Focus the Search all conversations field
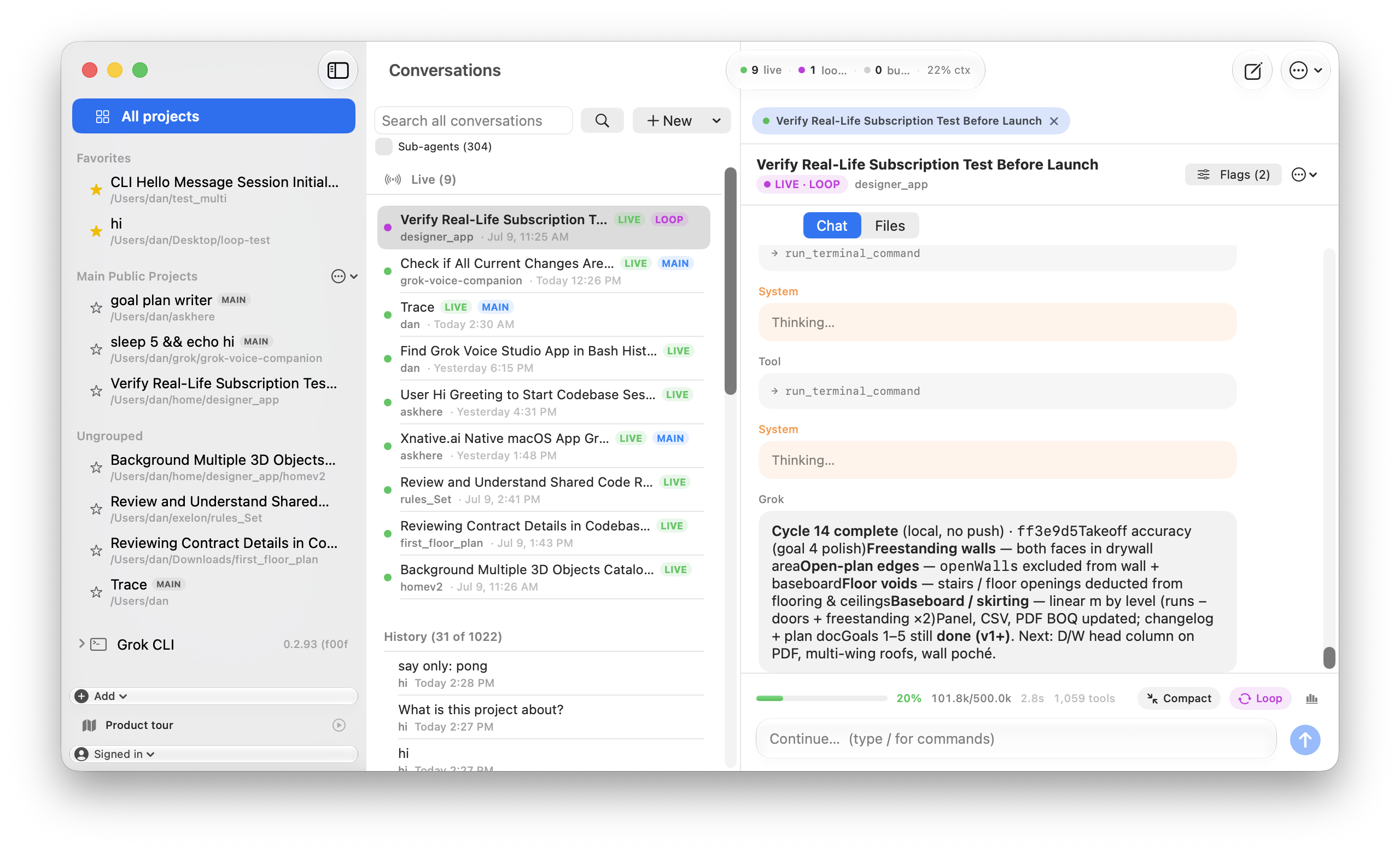The image size is (1400, 852). click(473, 120)
